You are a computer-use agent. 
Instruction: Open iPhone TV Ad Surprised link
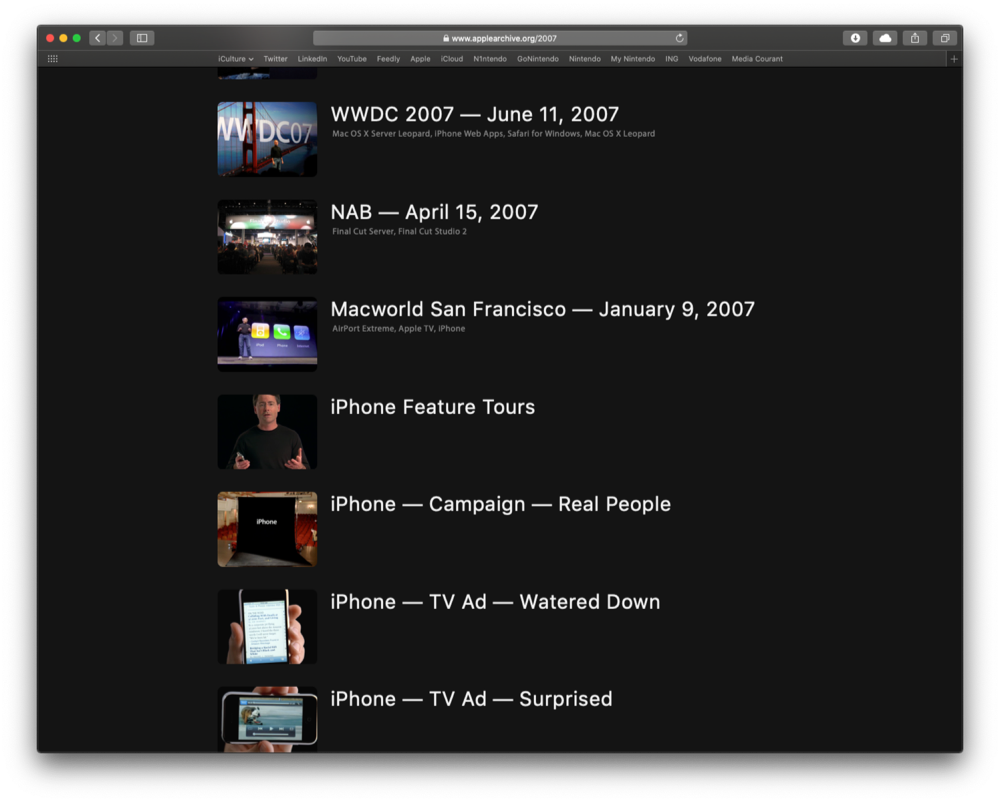click(x=471, y=699)
